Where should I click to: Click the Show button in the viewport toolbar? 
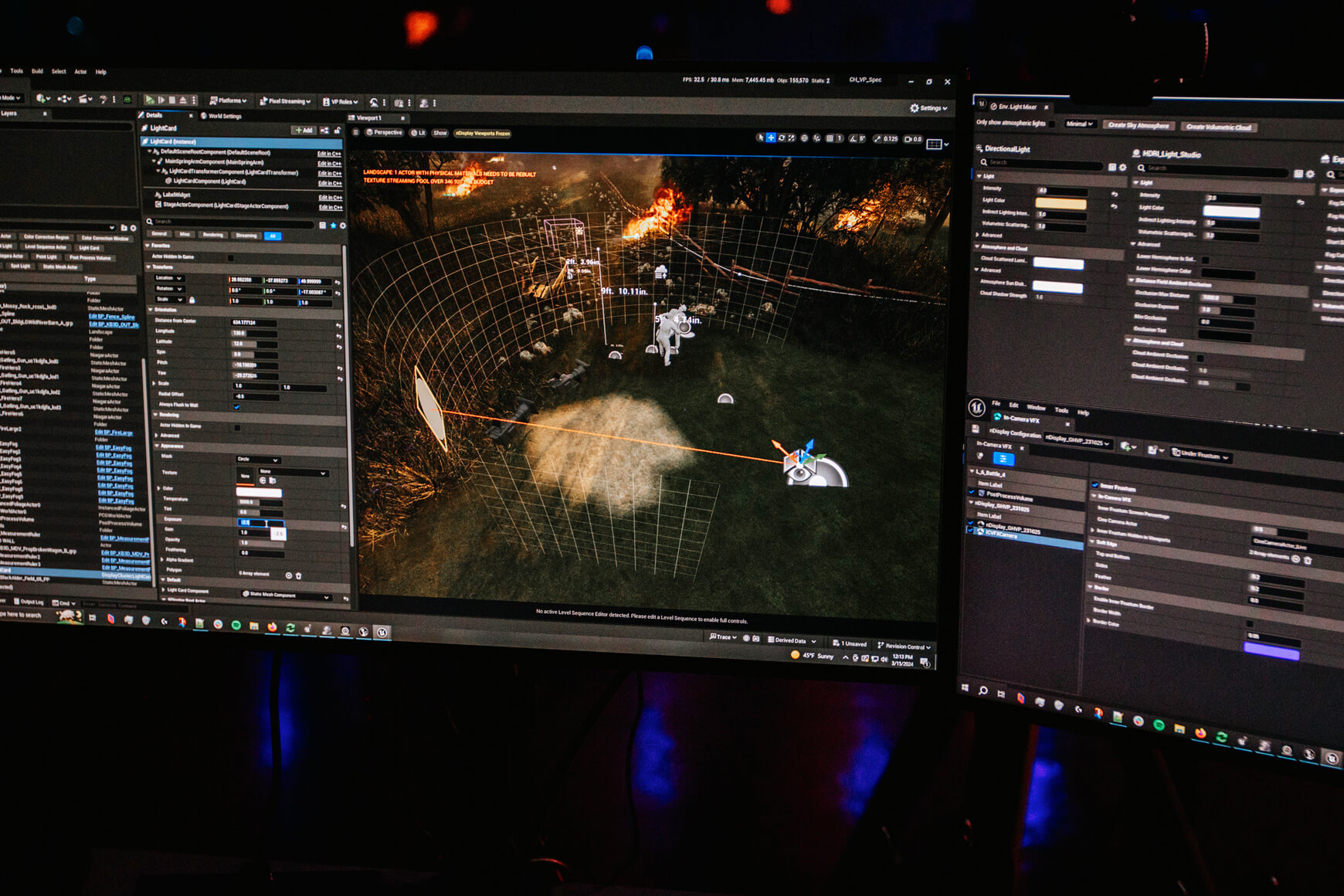click(x=440, y=133)
